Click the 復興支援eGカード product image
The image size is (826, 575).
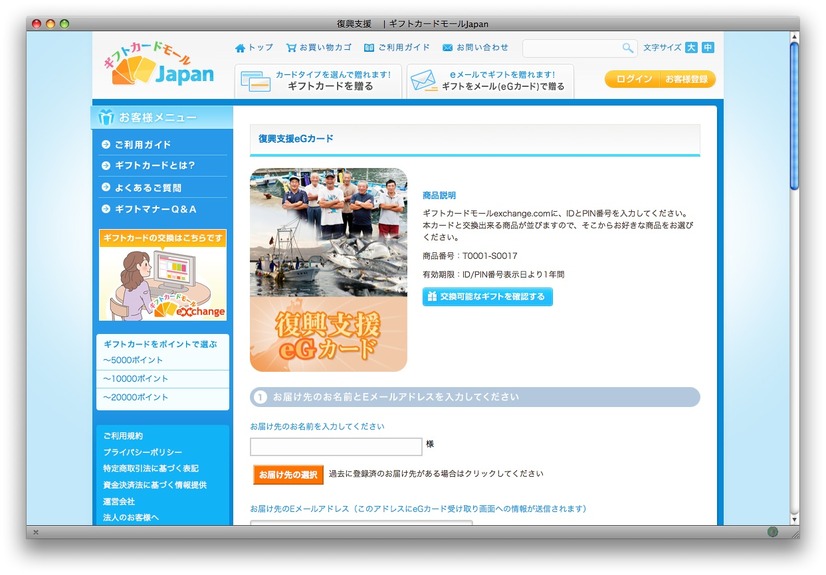[x=328, y=270]
